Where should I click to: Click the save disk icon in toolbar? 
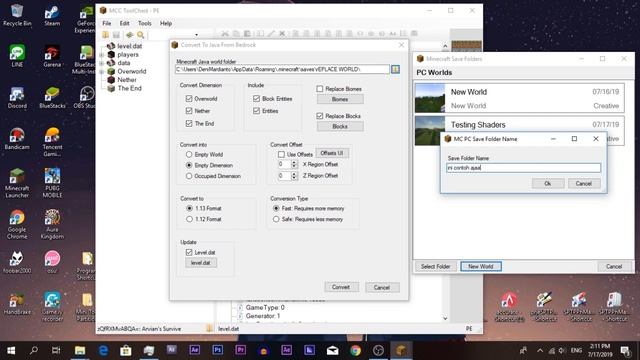(x=116, y=35)
